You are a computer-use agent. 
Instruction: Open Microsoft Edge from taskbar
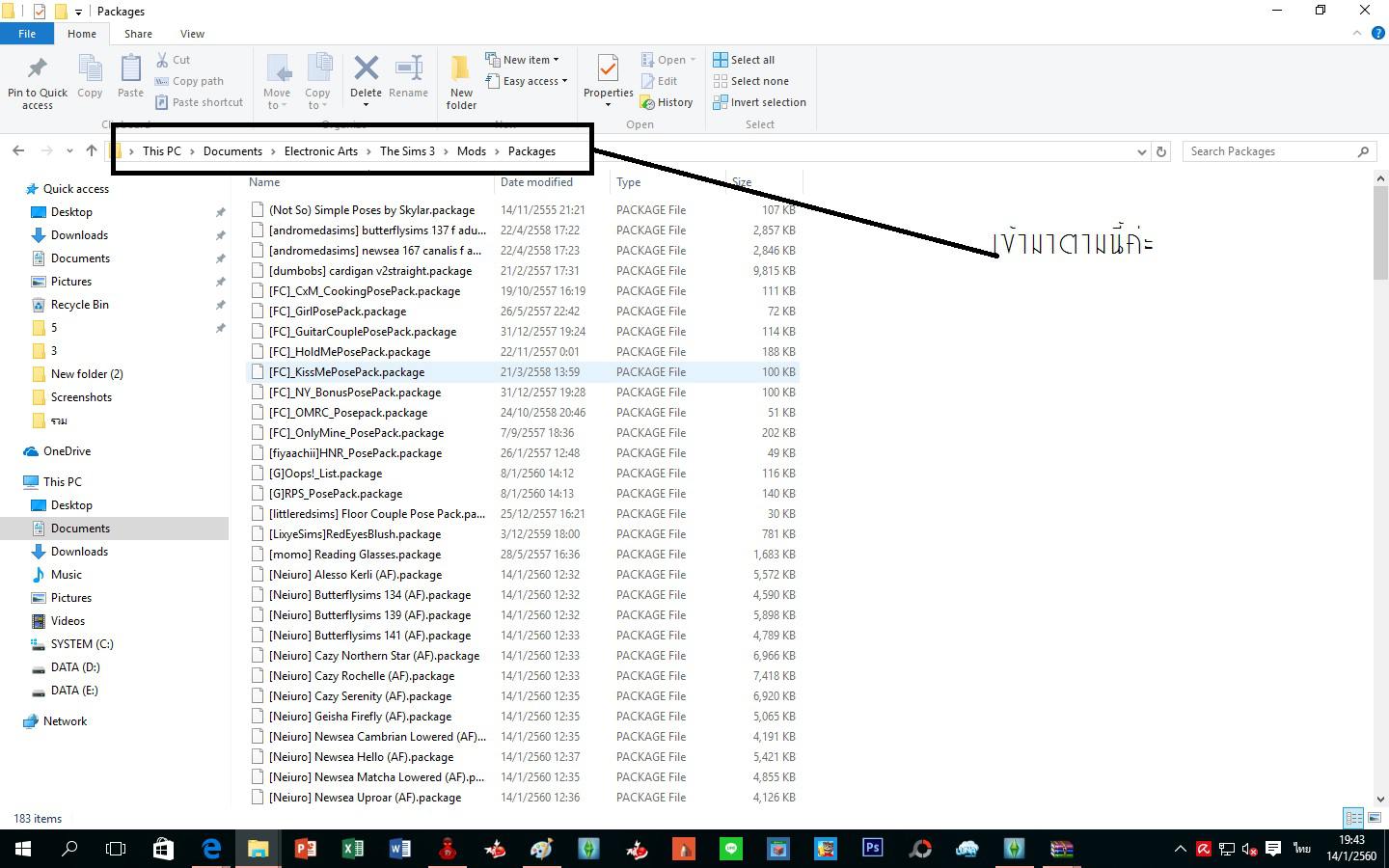210,849
